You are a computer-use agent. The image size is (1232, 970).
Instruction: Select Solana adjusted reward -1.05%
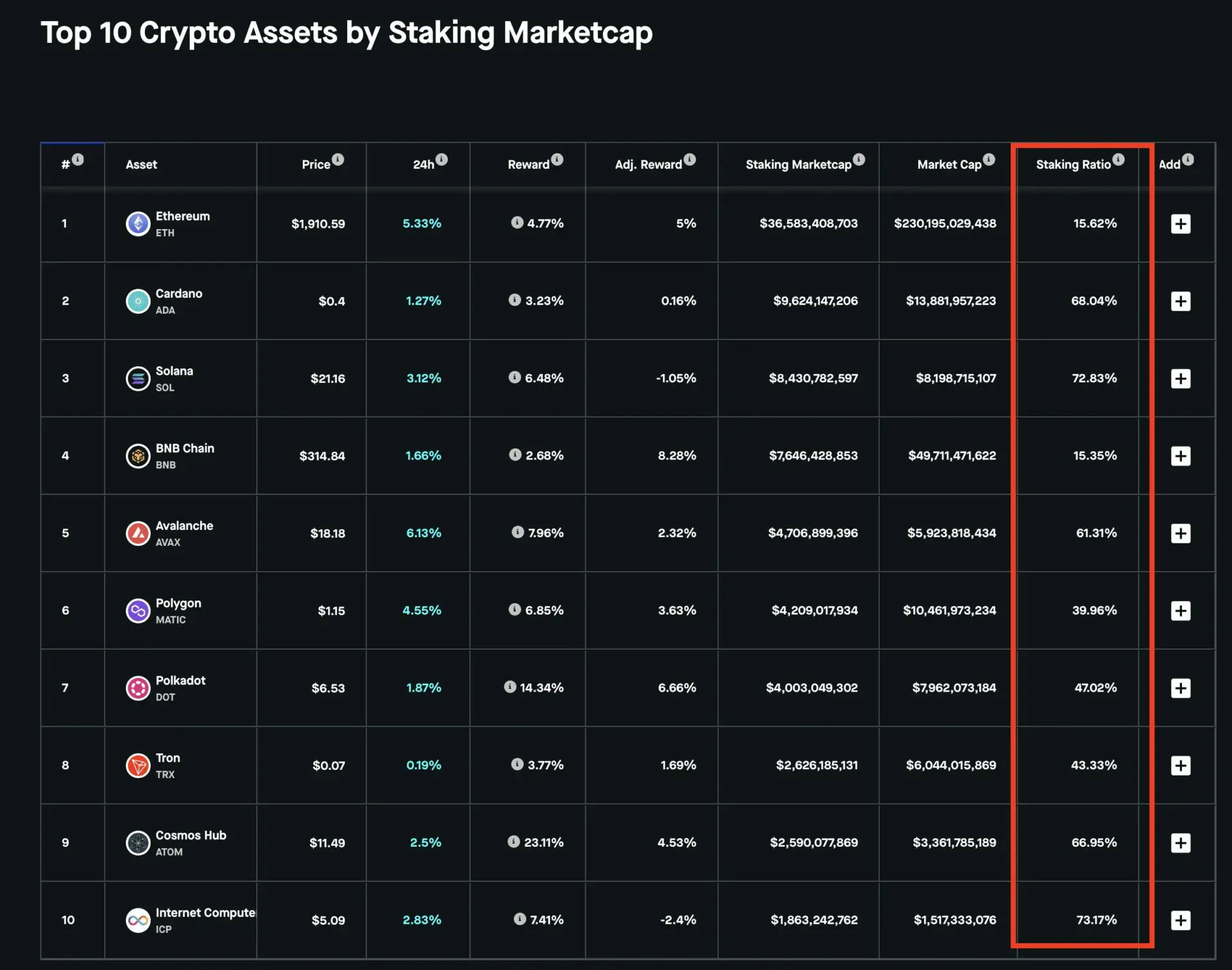(x=676, y=379)
